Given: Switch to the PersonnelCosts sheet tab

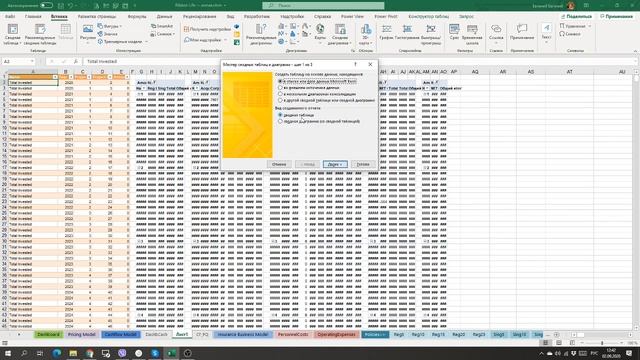Looking at the screenshot, I should pyautogui.click(x=293, y=334).
